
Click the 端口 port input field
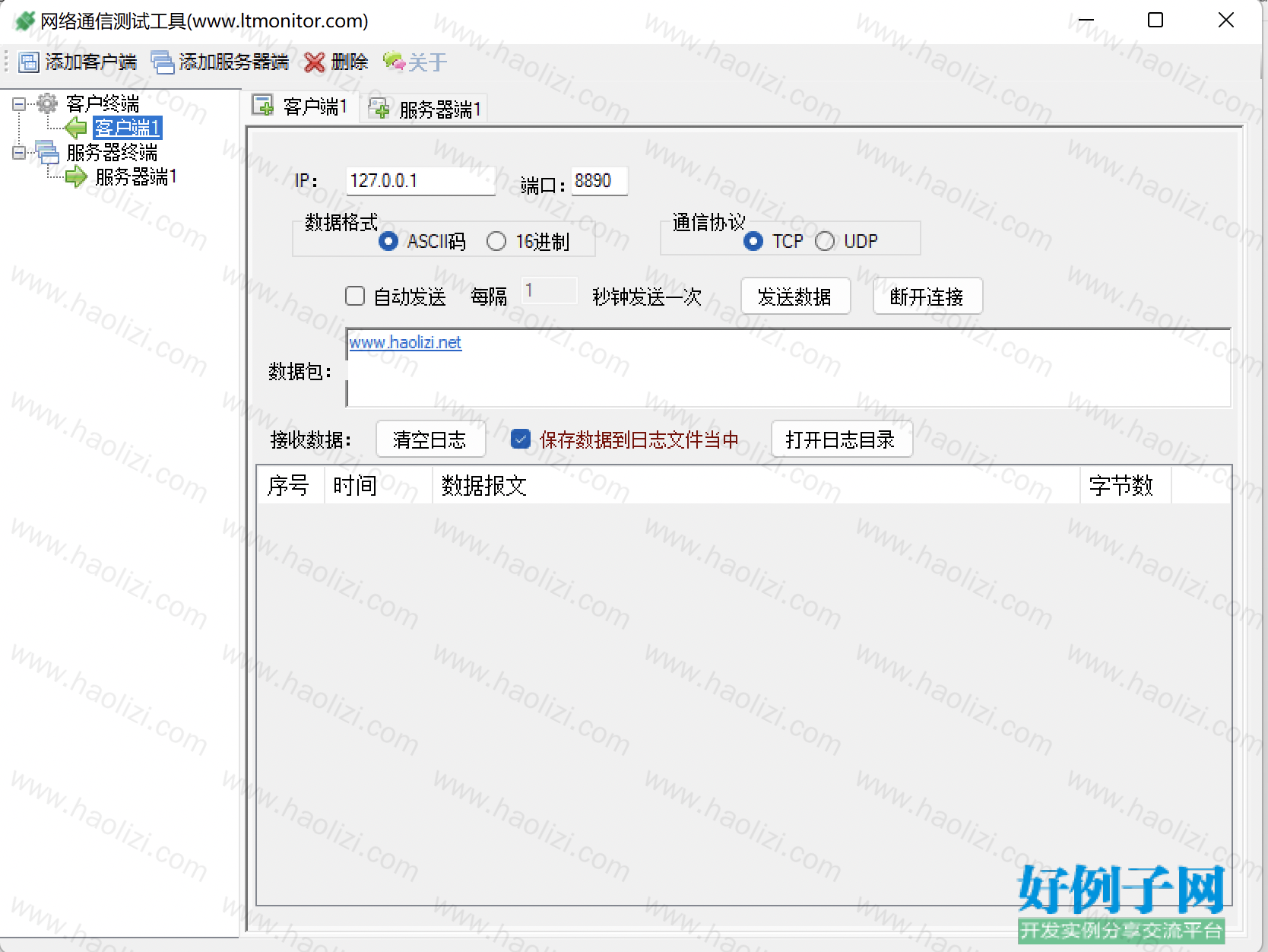tap(600, 181)
